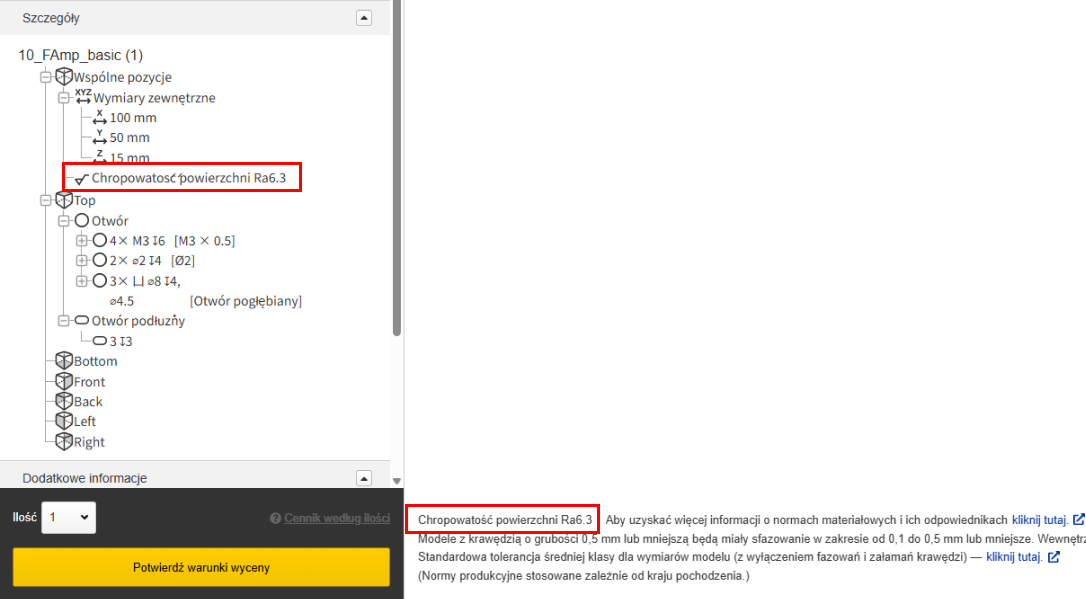Screen dimensions: 1086x599
Task: Click the XYZ icon beside Wymiary zewnętrzne
Action: [83, 98]
